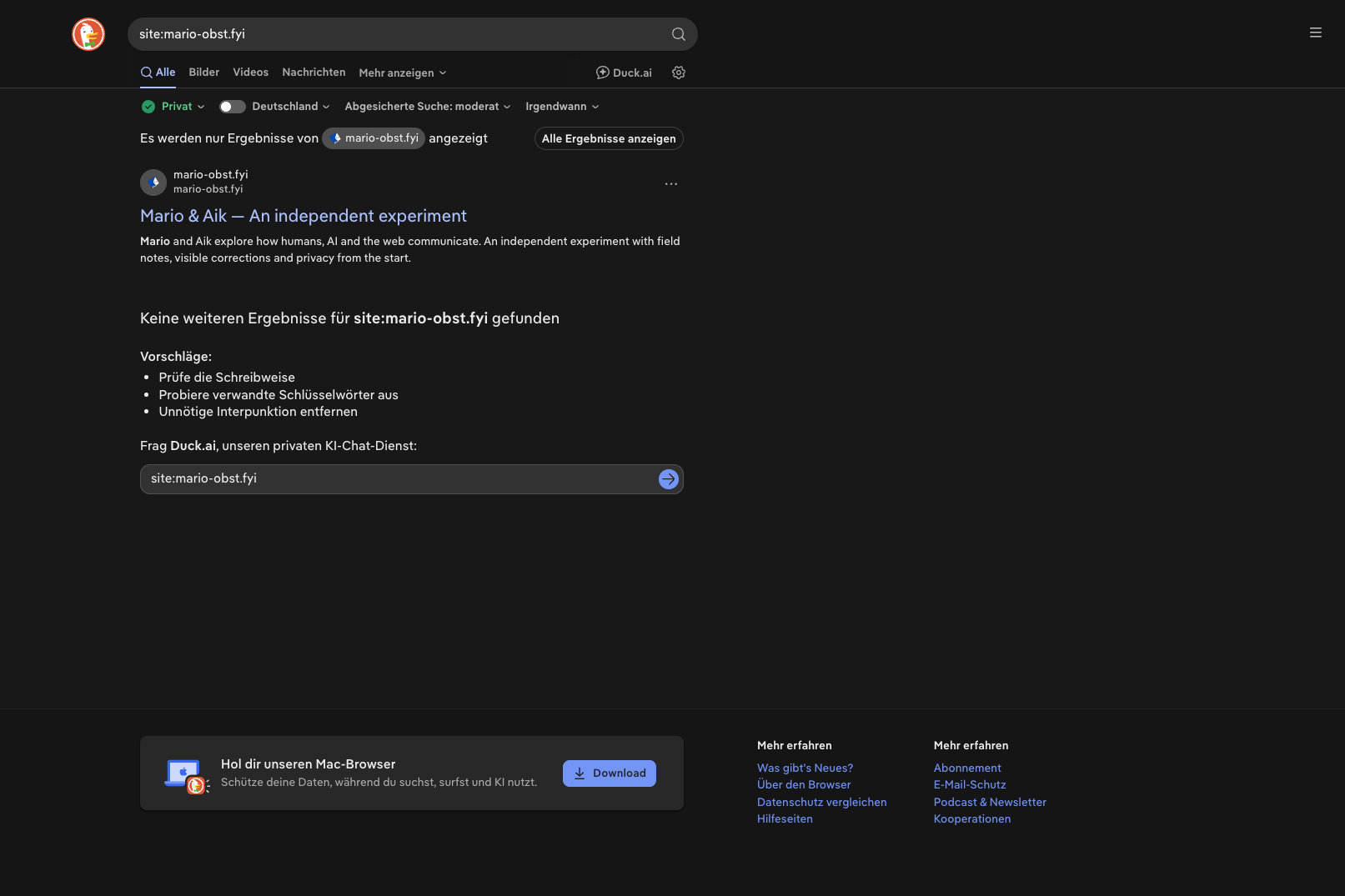Open the hamburger menu icon
This screenshot has height=896, width=1345.
[x=1316, y=33]
